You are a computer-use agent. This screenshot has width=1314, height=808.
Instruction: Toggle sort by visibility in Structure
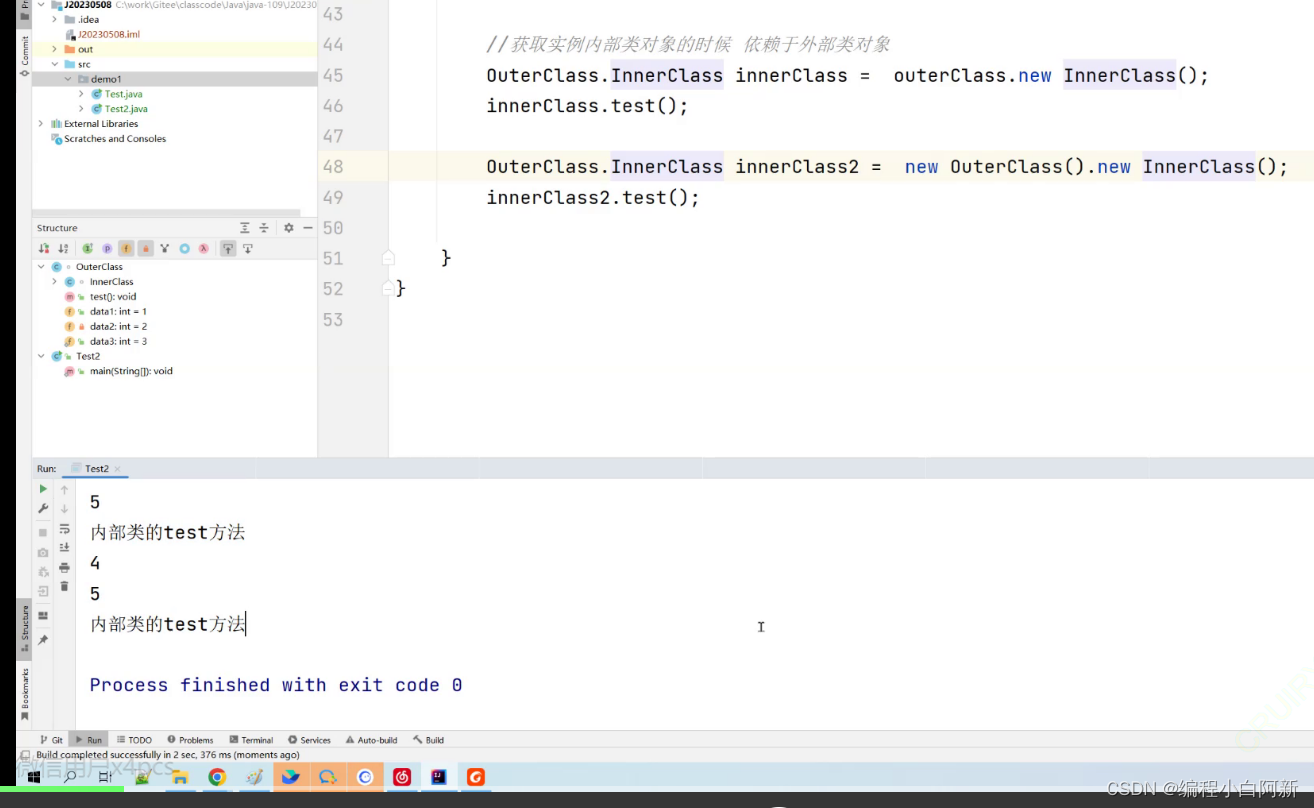tap(44, 248)
